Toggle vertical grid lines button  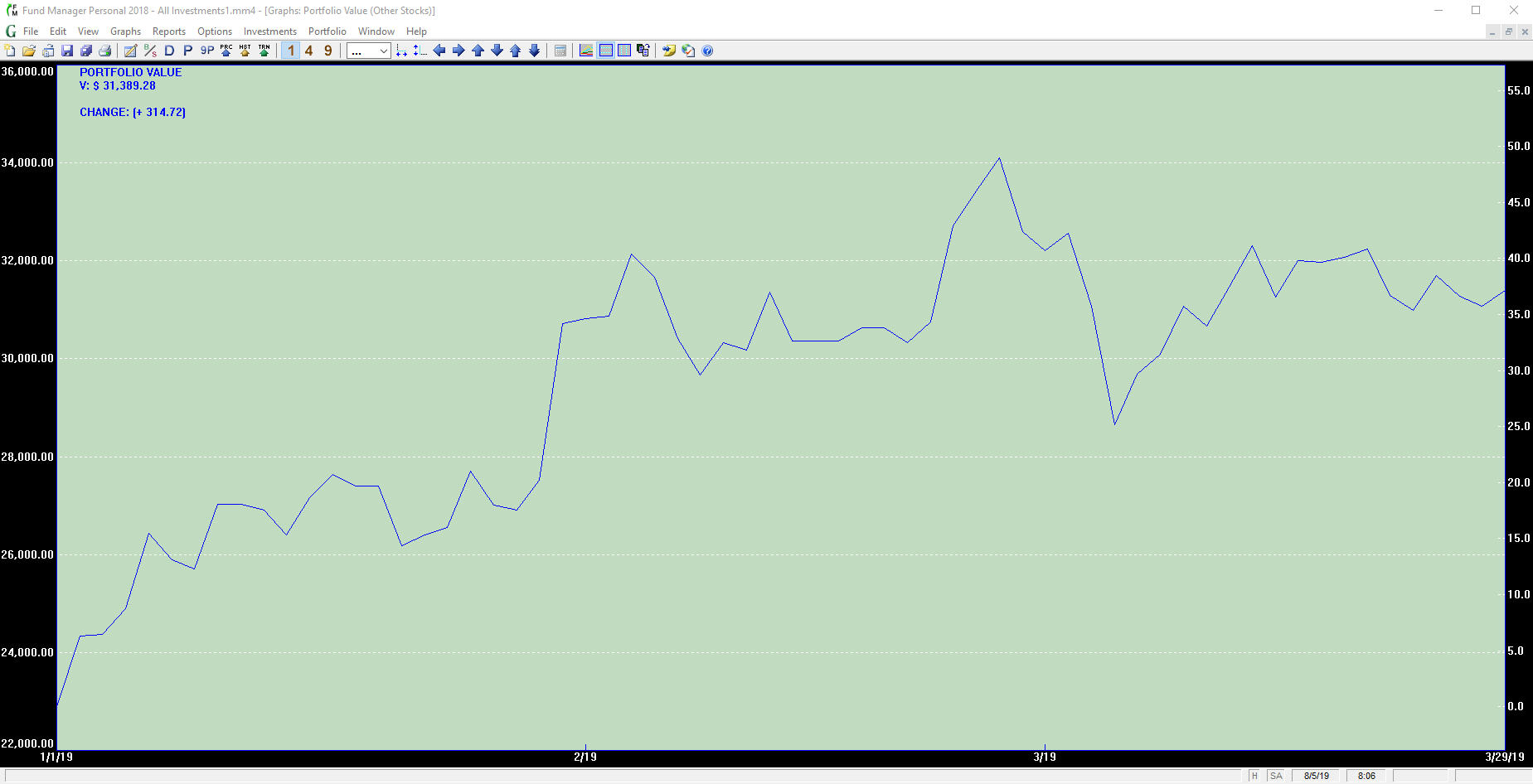coord(624,51)
